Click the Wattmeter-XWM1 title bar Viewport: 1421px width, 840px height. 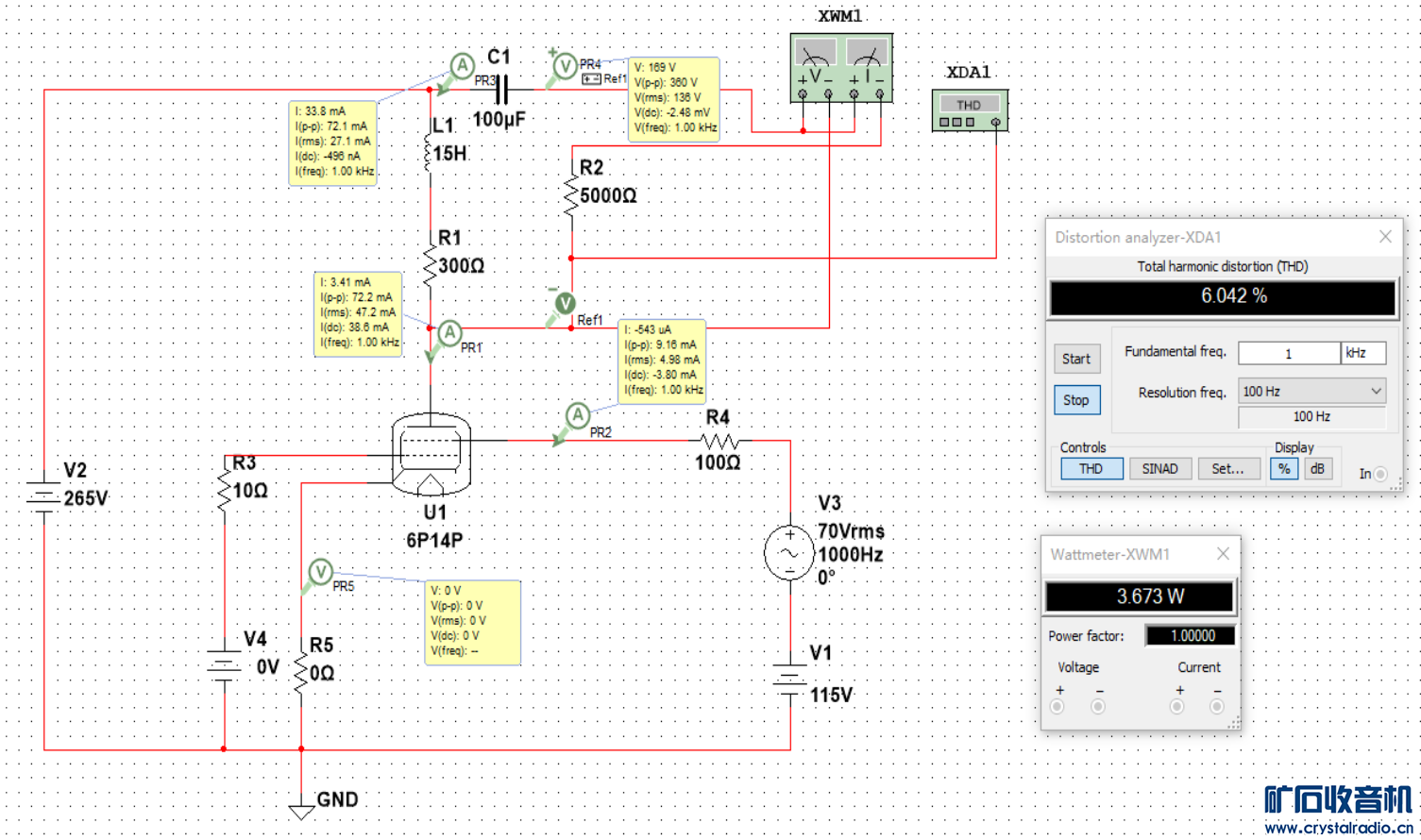coord(1140,554)
